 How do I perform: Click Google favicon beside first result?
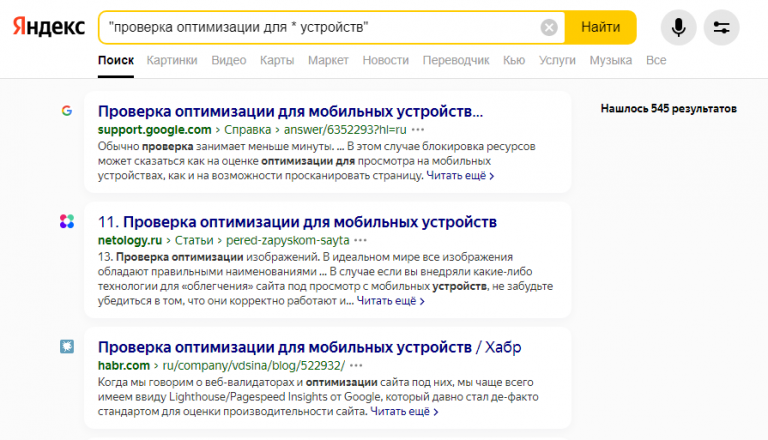coord(66,111)
